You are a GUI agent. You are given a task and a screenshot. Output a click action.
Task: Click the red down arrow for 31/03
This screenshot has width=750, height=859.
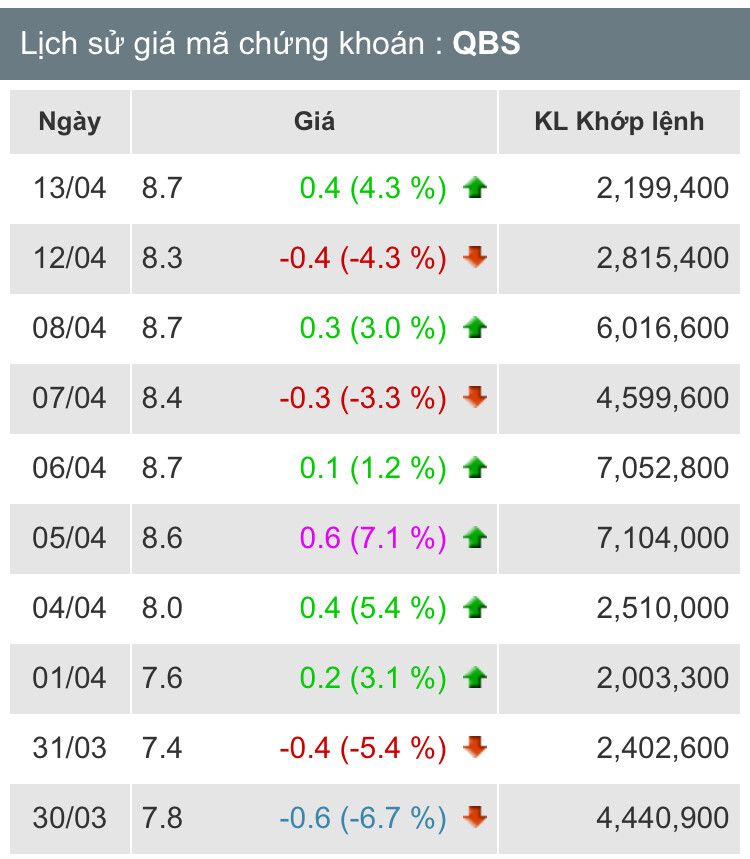pyautogui.click(x=475, y=747)
